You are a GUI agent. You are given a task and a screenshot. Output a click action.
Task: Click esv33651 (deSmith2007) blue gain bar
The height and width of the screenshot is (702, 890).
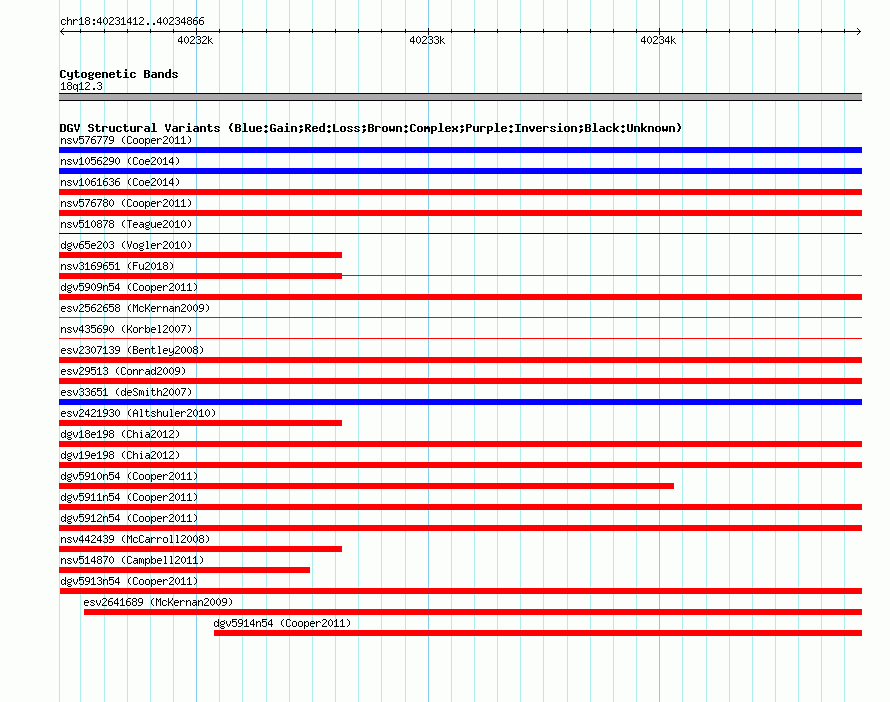point(460,402)
